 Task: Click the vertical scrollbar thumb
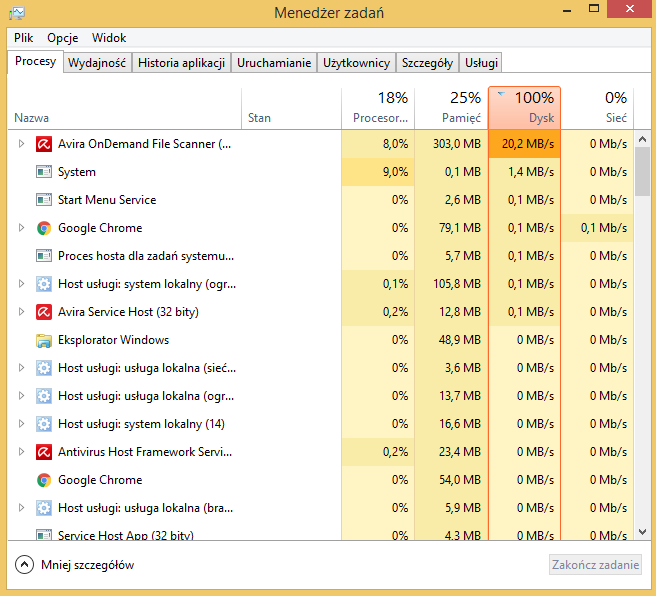[x=643, y=172]
